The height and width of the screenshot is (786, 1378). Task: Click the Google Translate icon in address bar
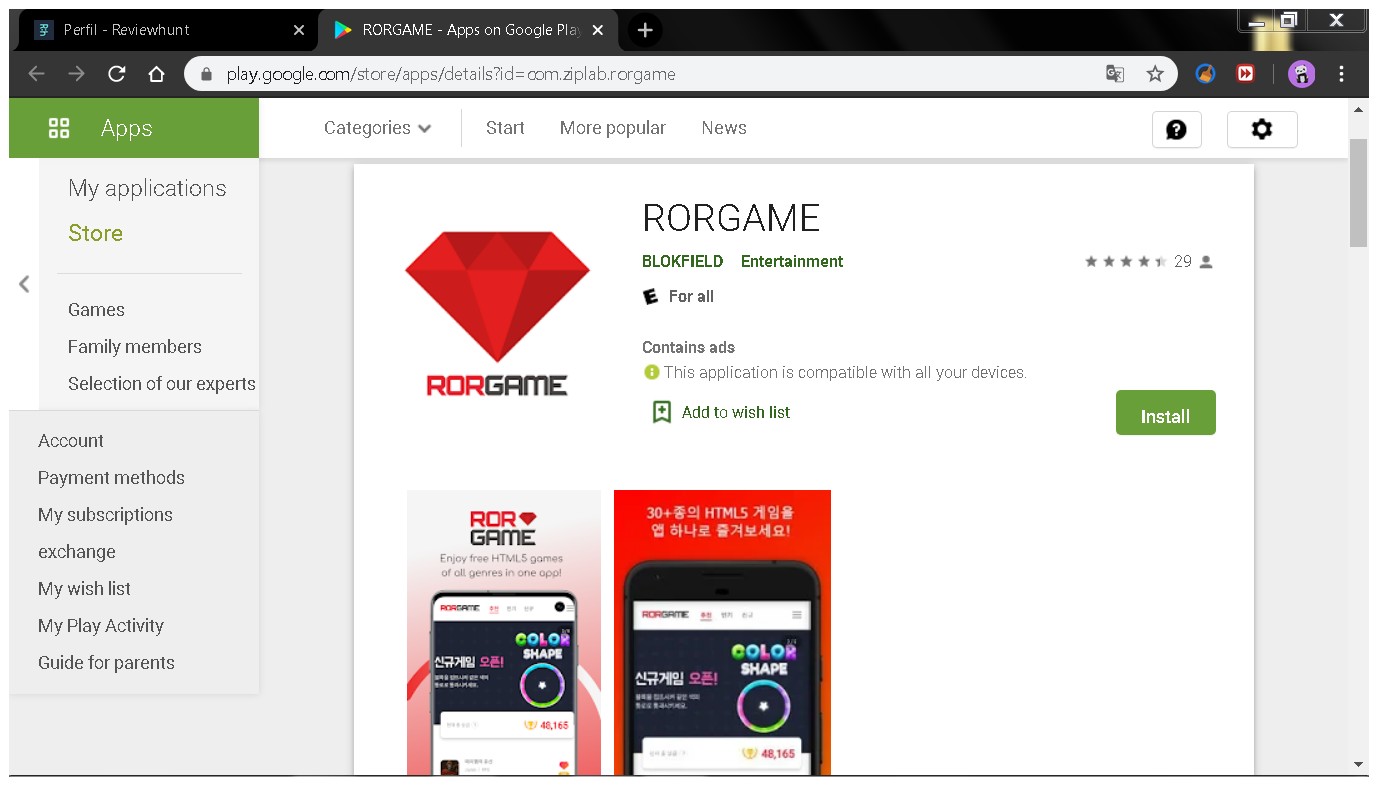pos(1113,73)
